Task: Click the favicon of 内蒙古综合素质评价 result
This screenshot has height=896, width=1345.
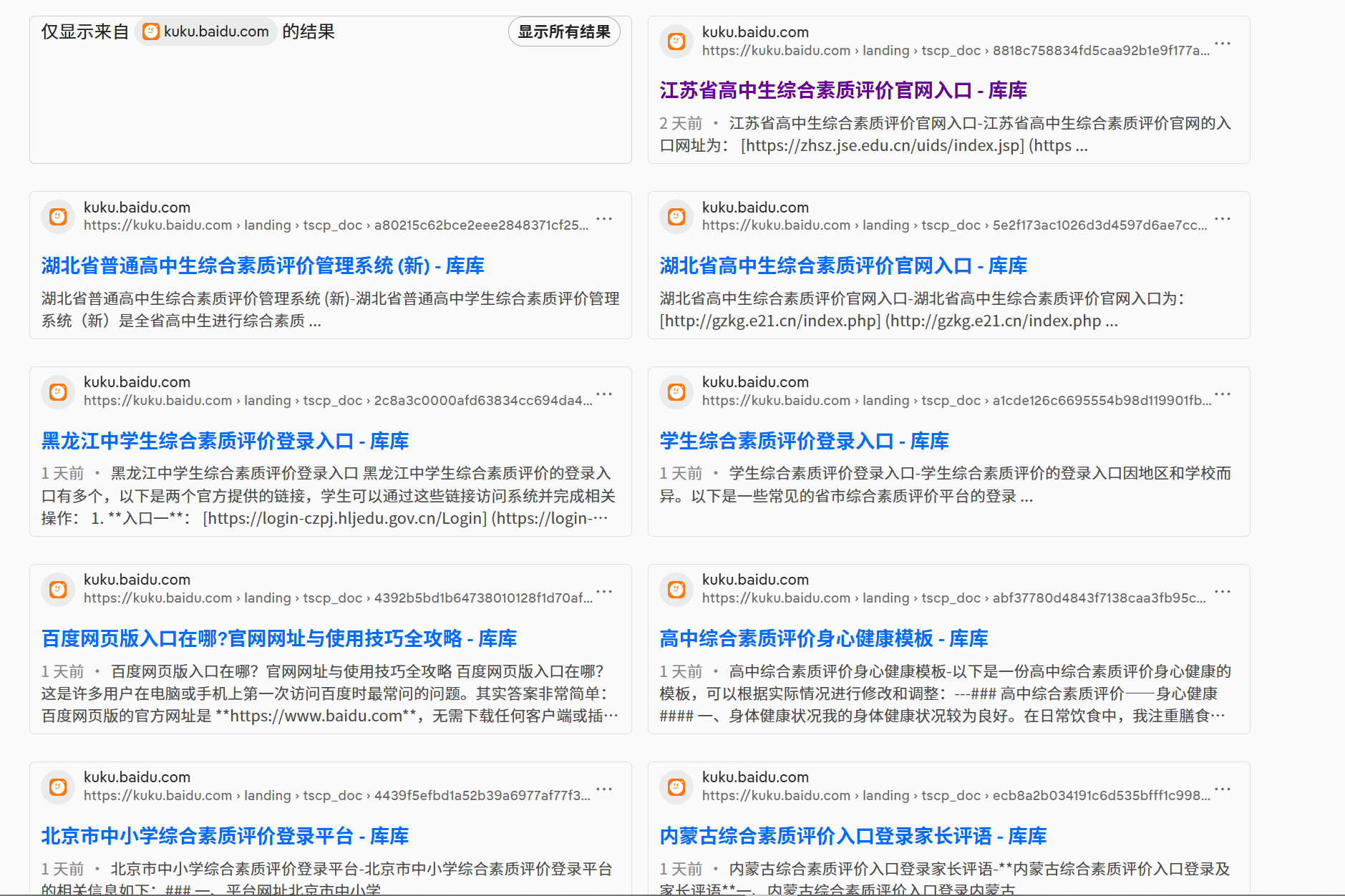Action: tap(676, 787)
